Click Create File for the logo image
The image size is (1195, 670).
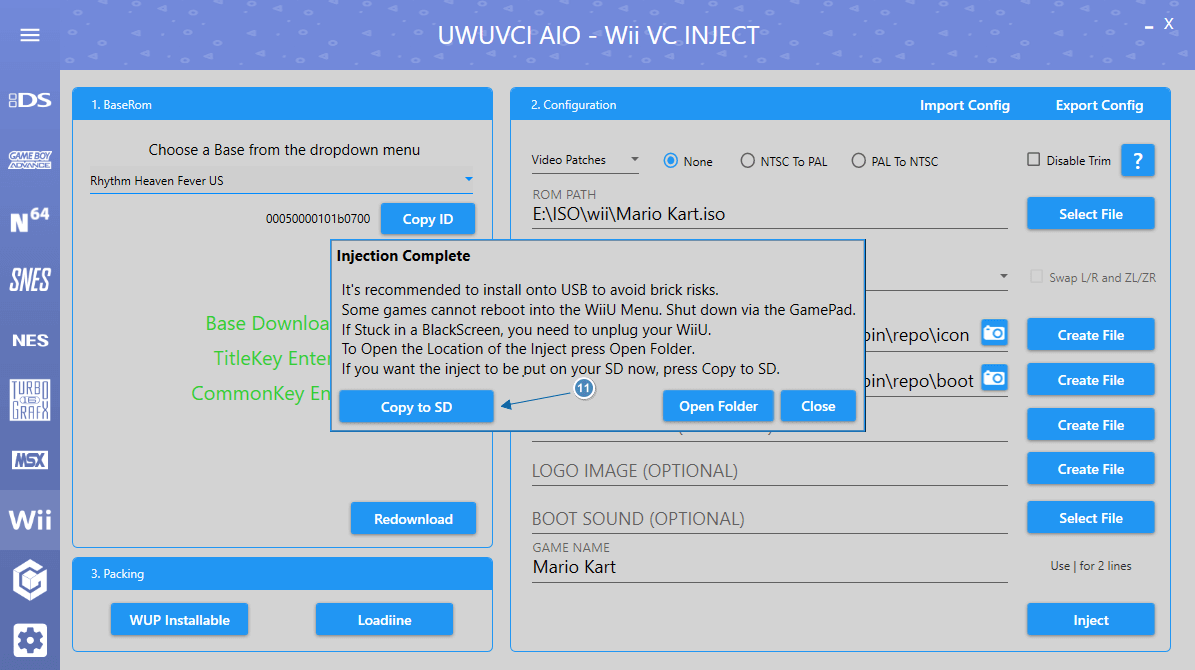click(x=1091, y=470)
